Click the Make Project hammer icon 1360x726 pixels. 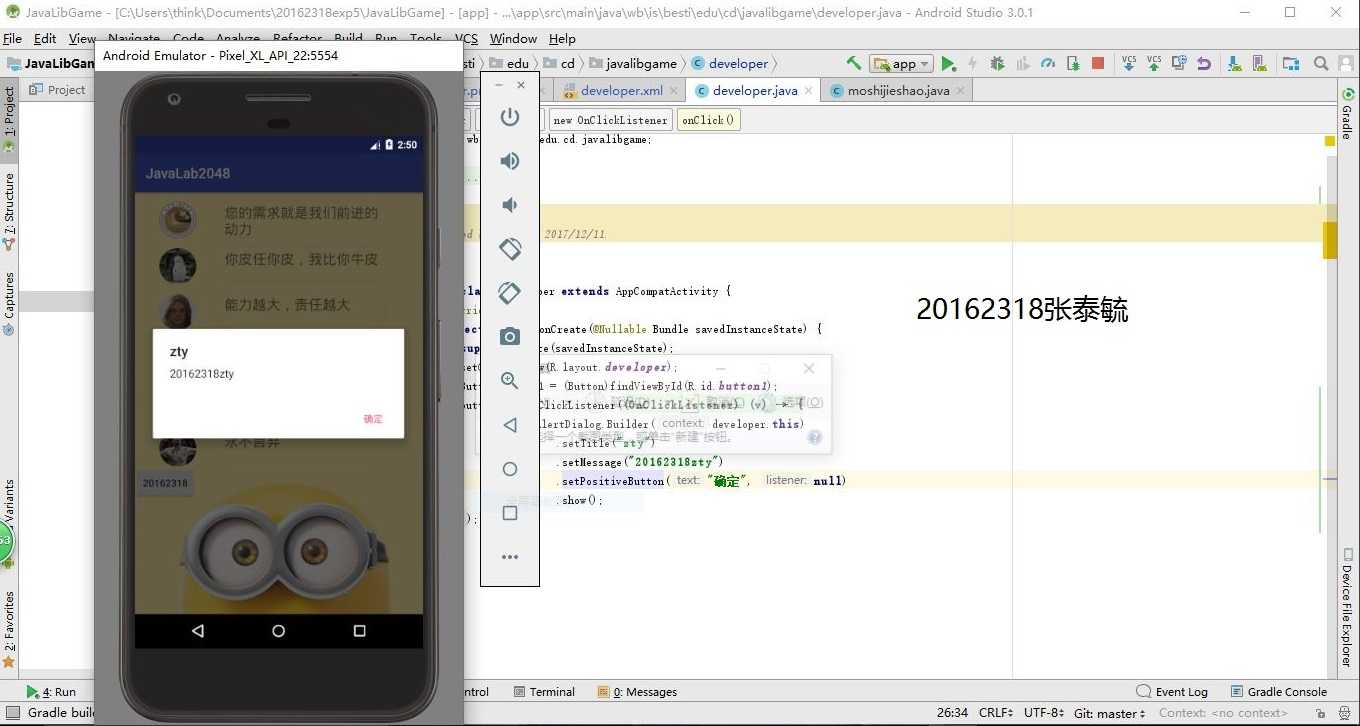pos(853,63)
